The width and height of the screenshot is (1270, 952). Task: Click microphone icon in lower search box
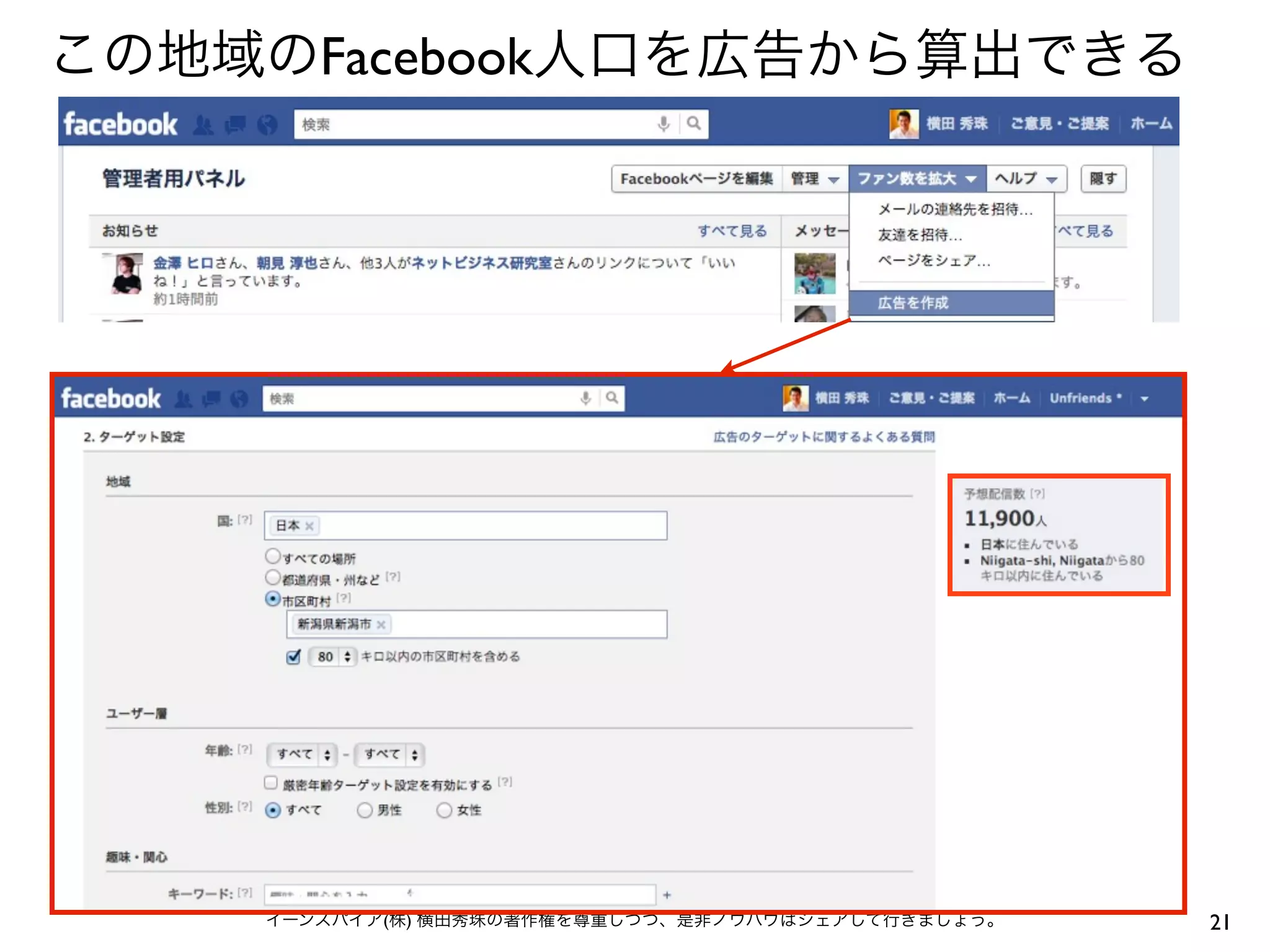(x=585, y=398)
